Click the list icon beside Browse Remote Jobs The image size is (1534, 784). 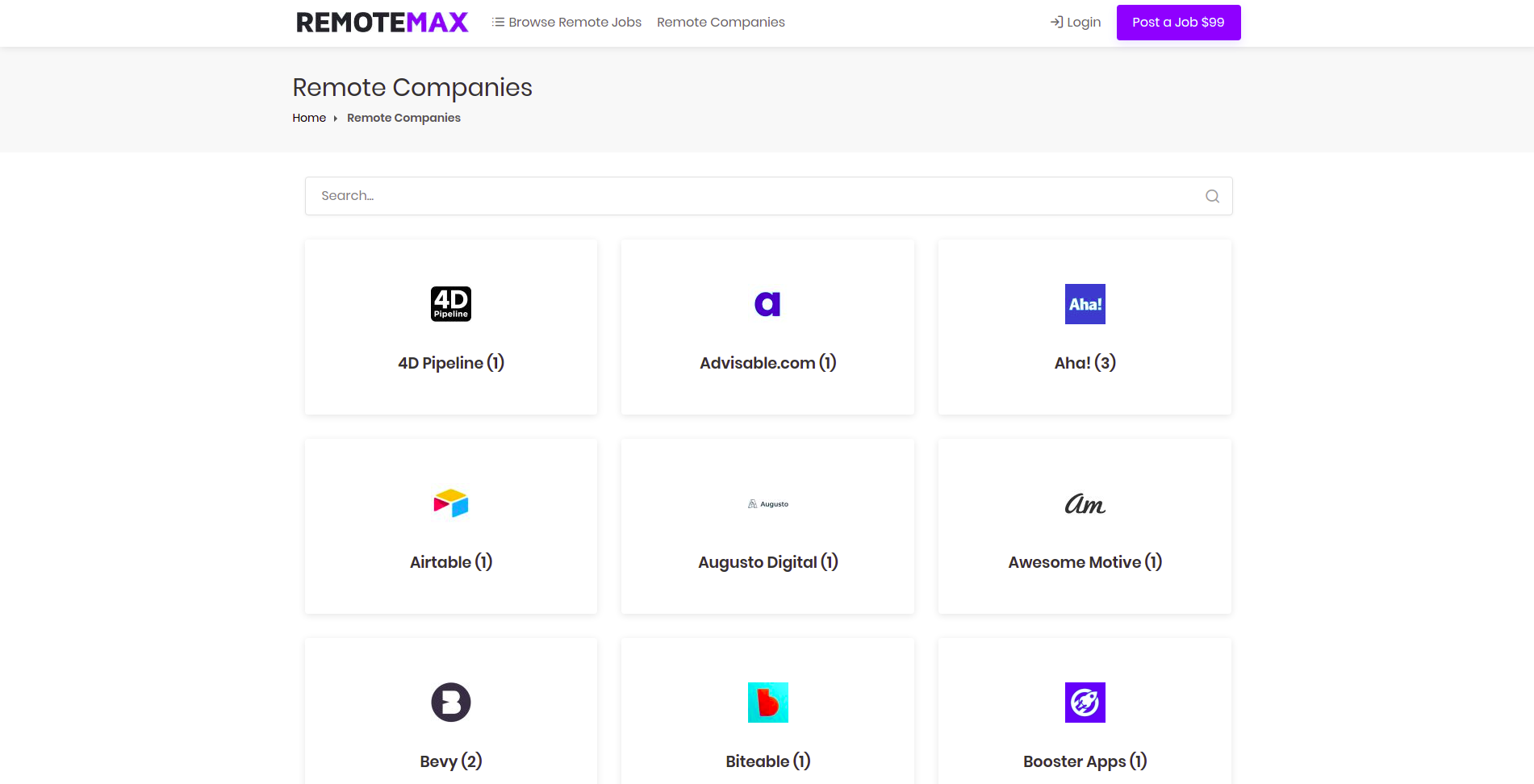click(497, 22)
